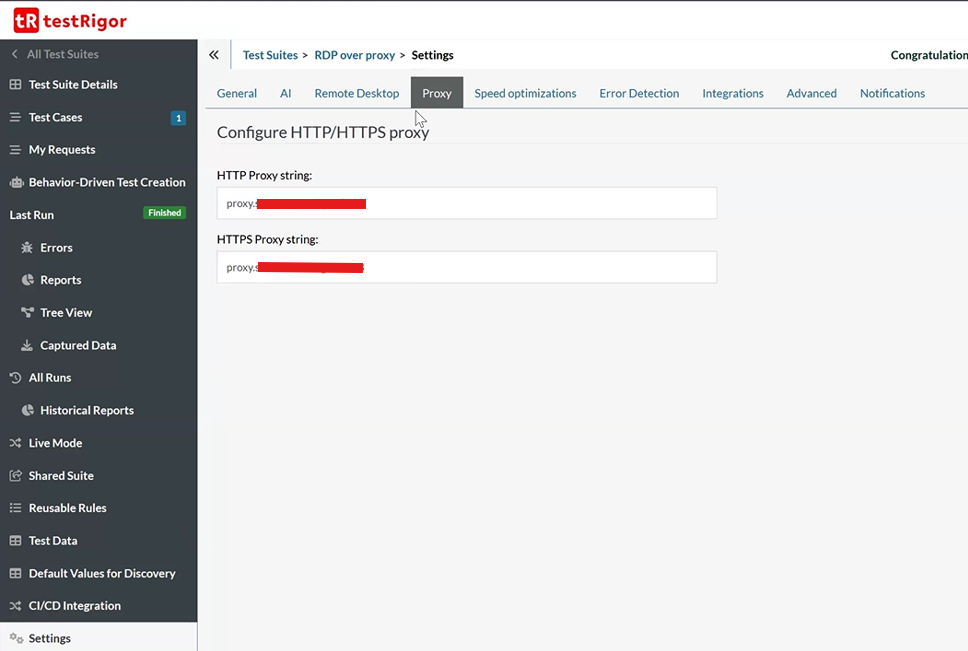This screenshot has width=968, height=651.
Task: Follow the Test Suites breadcrumb link
Action: [270, 55]
